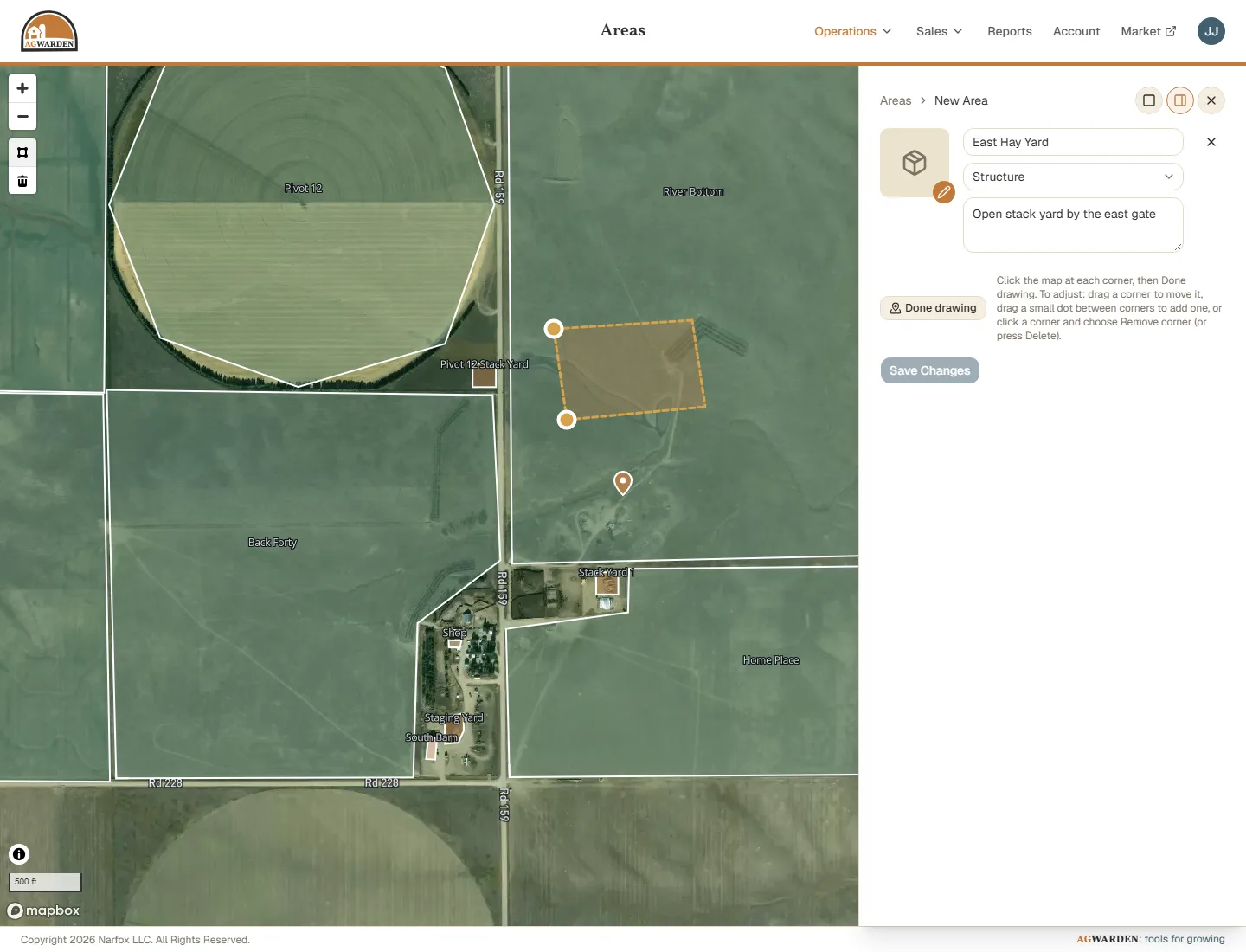This screenshot has width=1246, height=952.
Task: Click the Home Place map label
Action: click(771, 660)
